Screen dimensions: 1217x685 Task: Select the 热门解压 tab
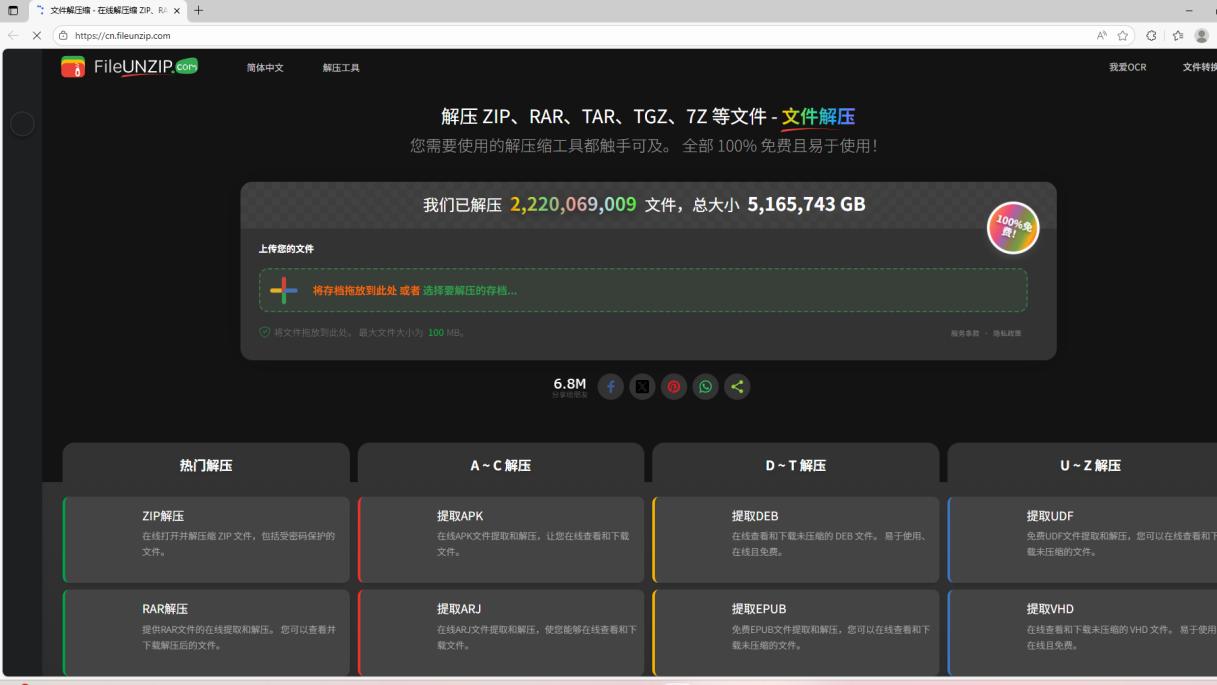[x=206, y=464]
